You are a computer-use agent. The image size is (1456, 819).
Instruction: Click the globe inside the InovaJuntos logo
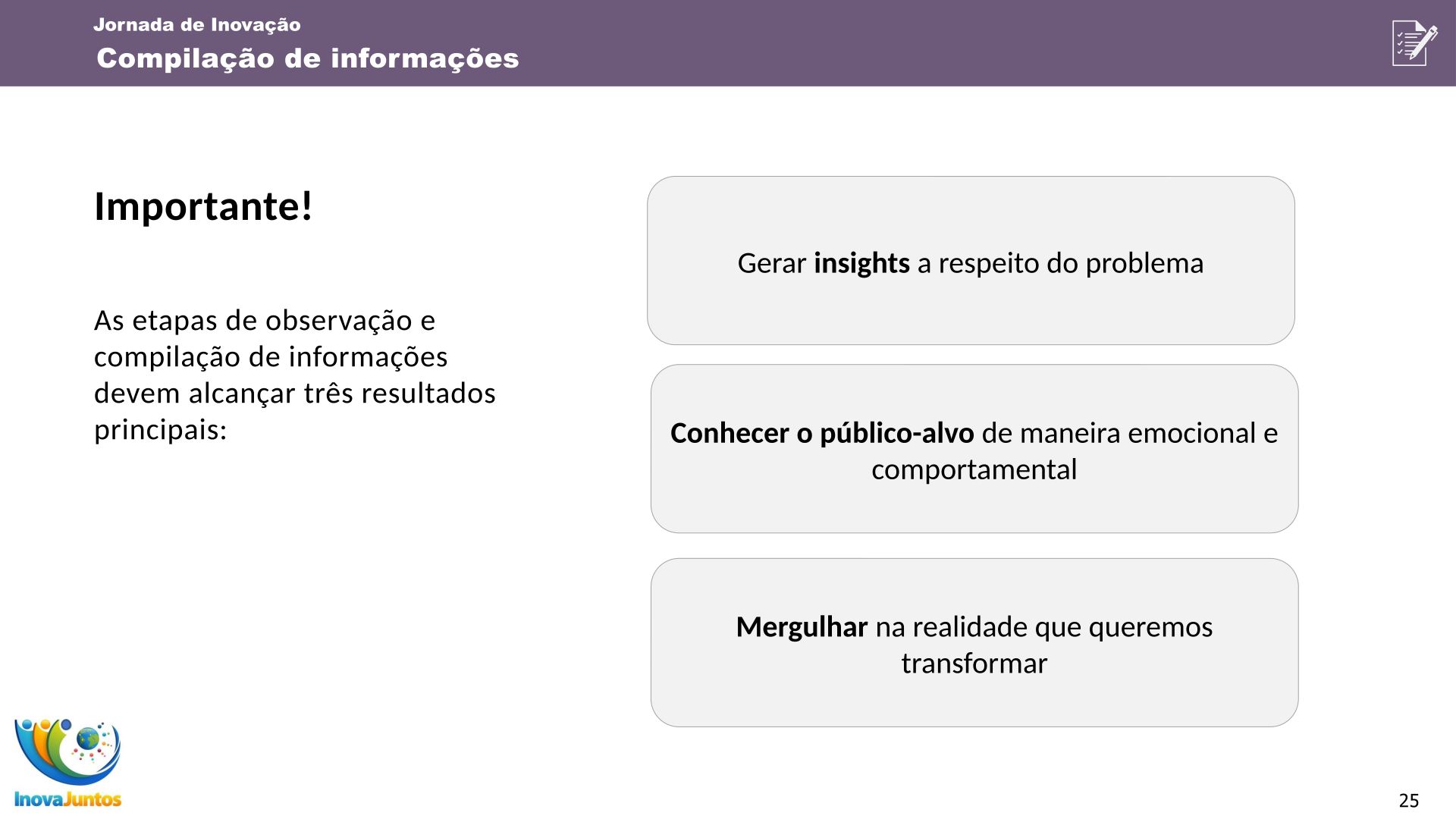(88, 737)
